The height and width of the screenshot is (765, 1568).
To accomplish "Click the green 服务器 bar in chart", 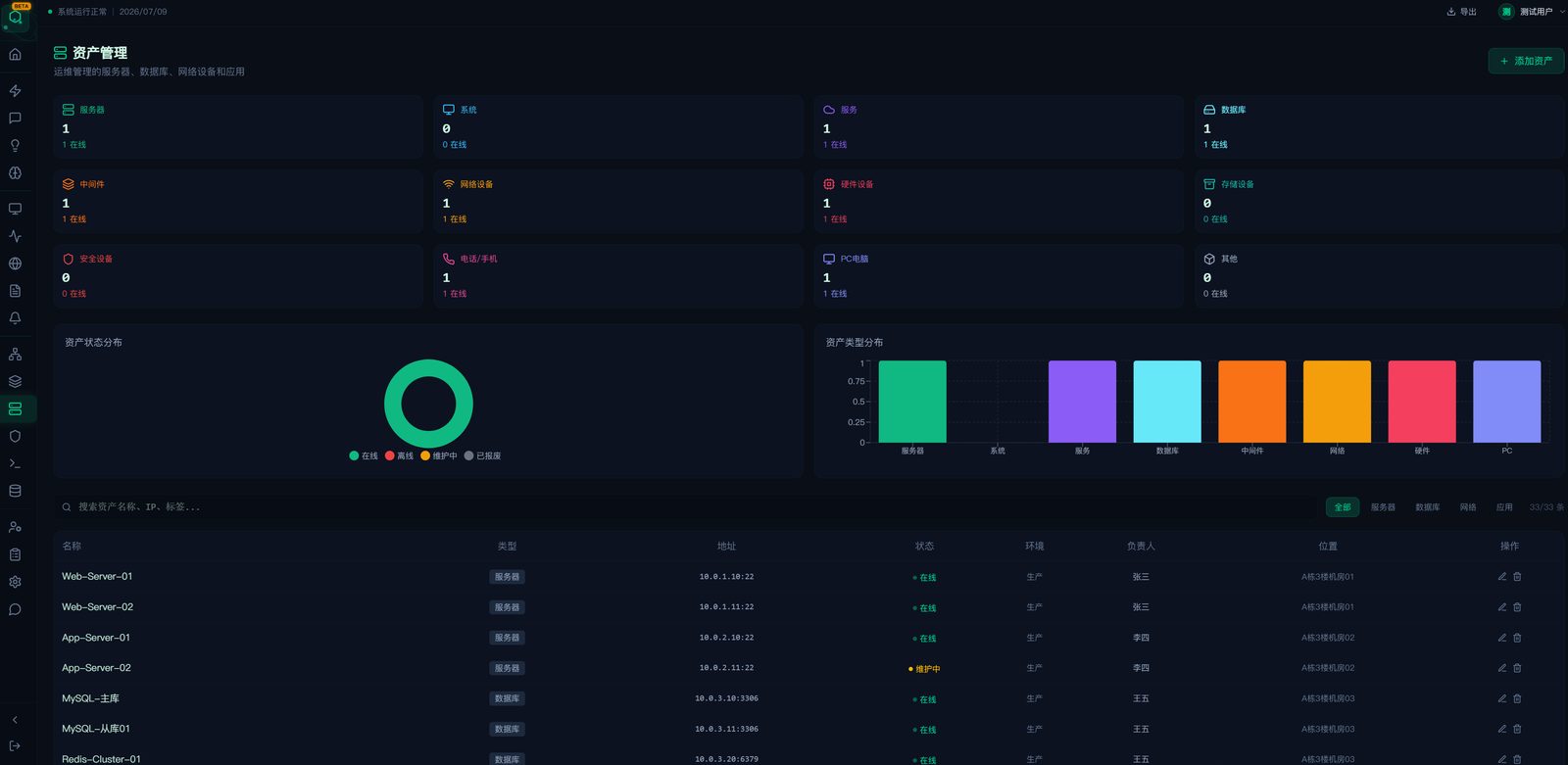I will coord(912,402).
